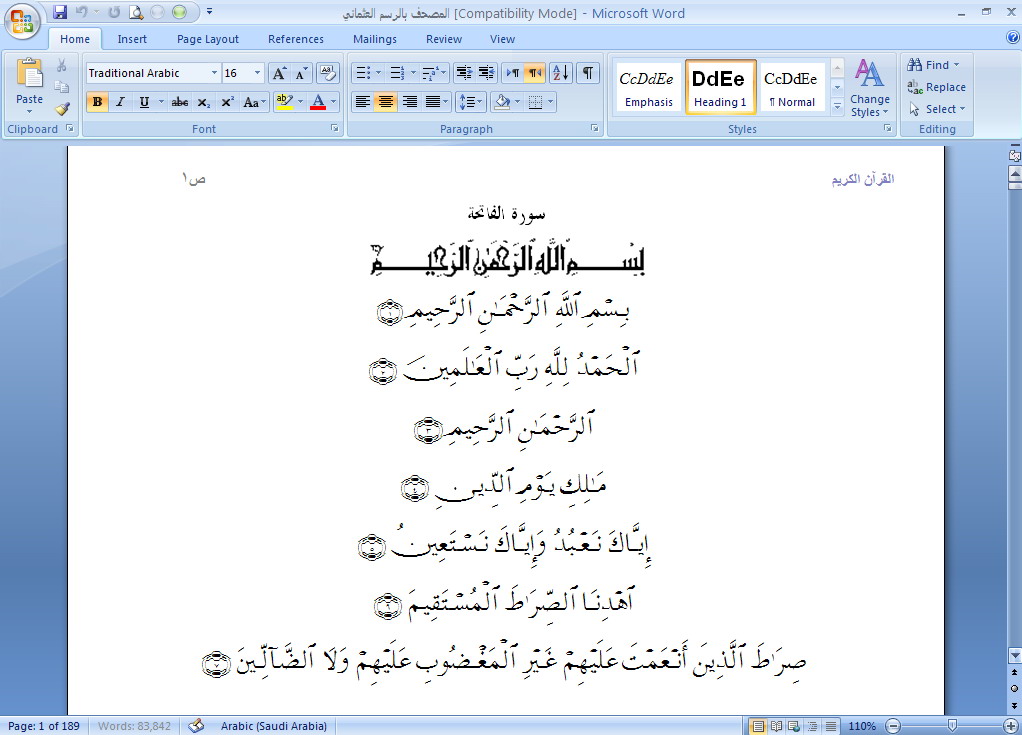1022x735 pixels.
Task: Align text to the right
Action: [x=409, y=102]
